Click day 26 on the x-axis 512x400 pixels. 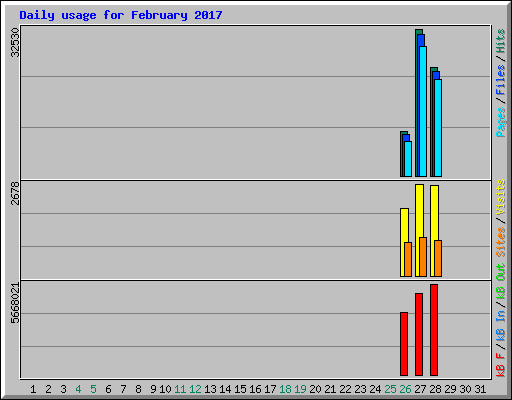(x=405, y=389)
